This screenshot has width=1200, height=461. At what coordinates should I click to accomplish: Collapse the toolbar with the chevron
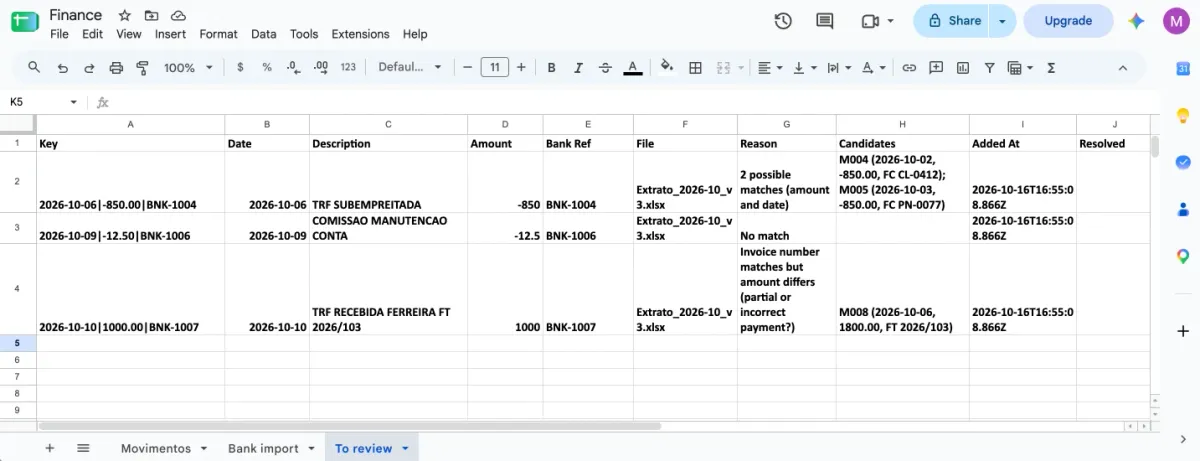(1123, 67)
